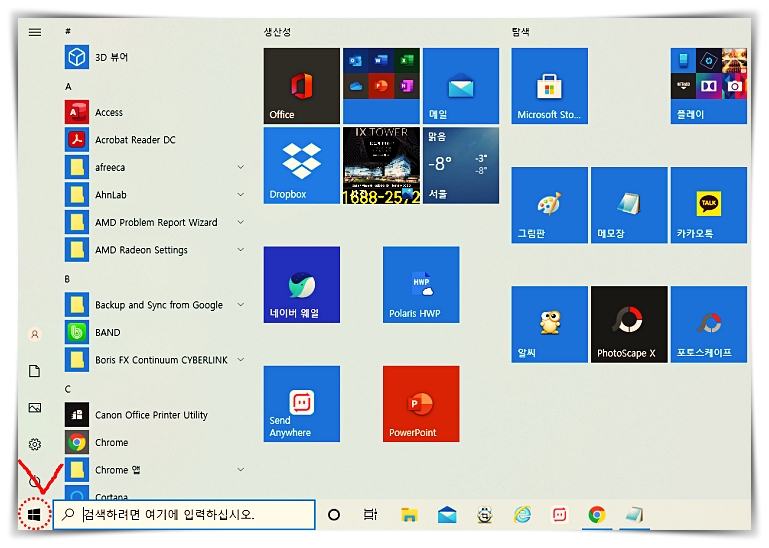The image size is (769, 548).
Task: Open Send Anywhere on taskbar
Action: pos(560,515)
